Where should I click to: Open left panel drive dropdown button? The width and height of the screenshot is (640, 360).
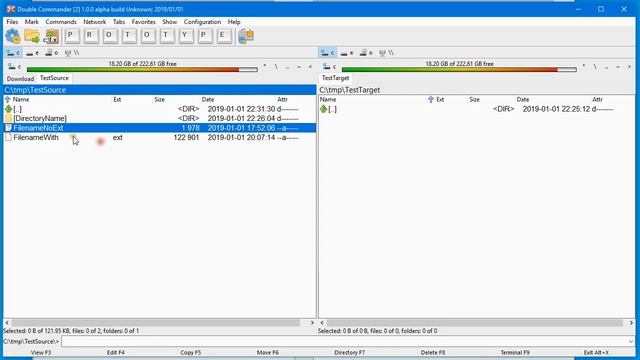tap(14, 67)
